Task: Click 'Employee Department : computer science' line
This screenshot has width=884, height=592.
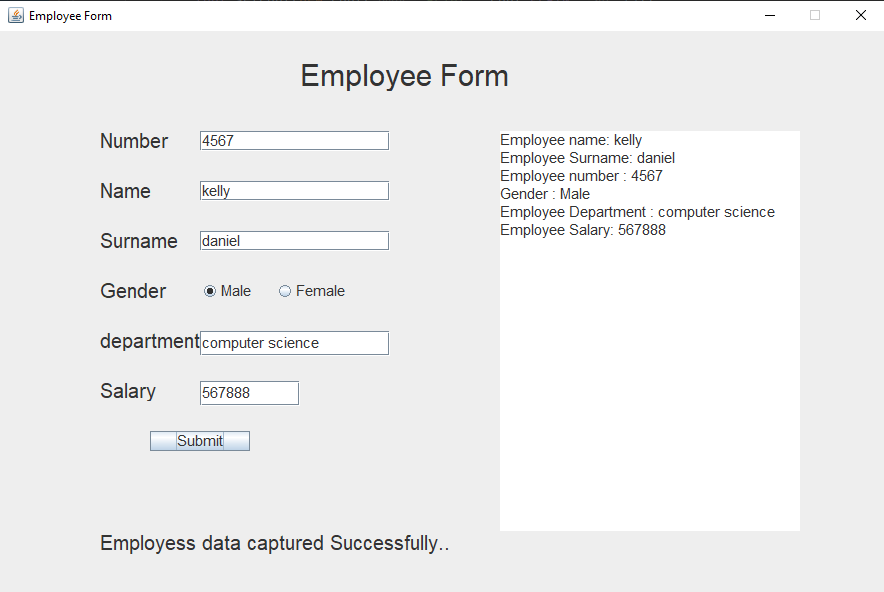Action: [x=637, y=212]
